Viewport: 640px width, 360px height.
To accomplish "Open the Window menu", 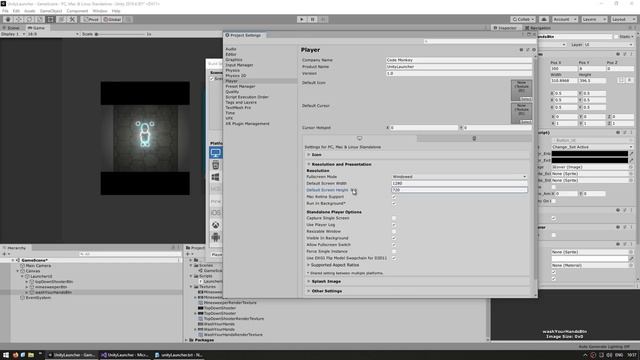I will pyautogui.click(x=100, y=11).
